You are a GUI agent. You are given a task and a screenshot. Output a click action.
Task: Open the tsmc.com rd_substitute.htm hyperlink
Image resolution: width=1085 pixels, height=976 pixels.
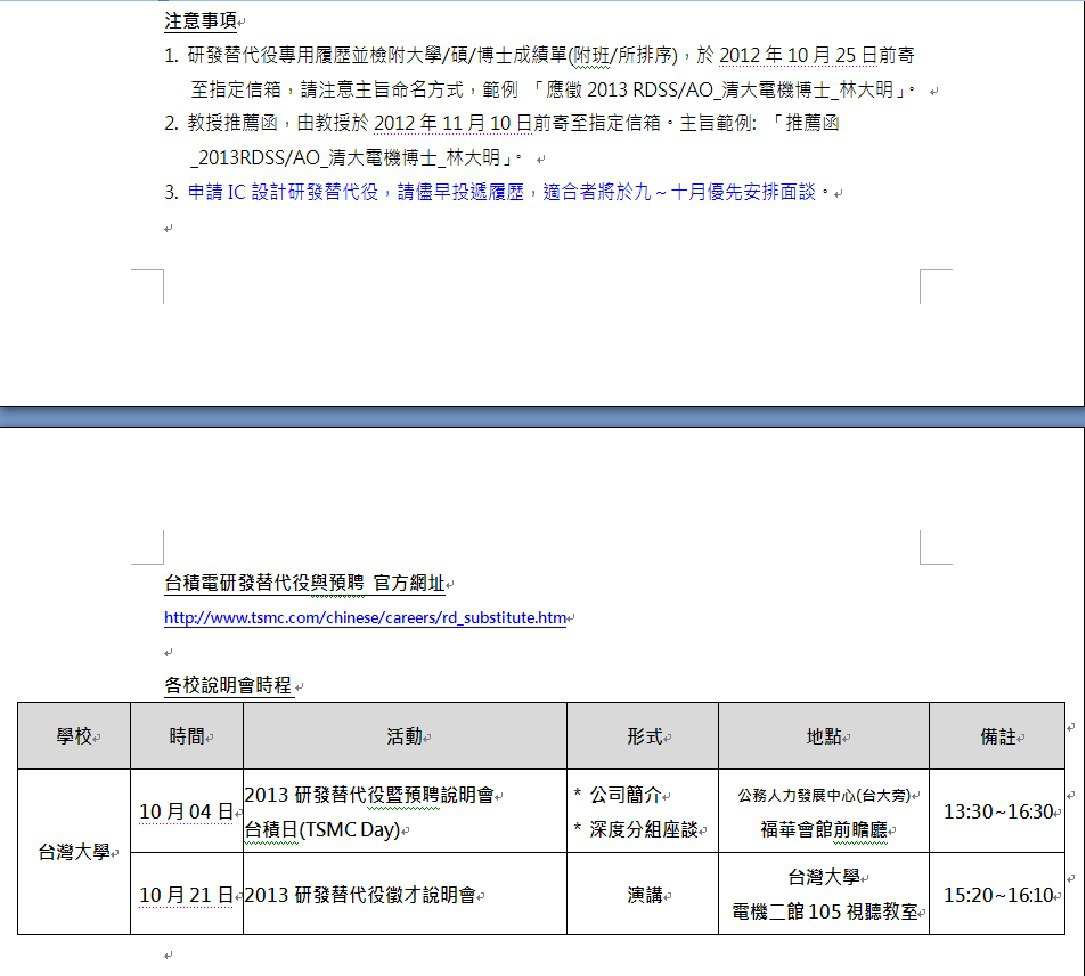point(365,617)
